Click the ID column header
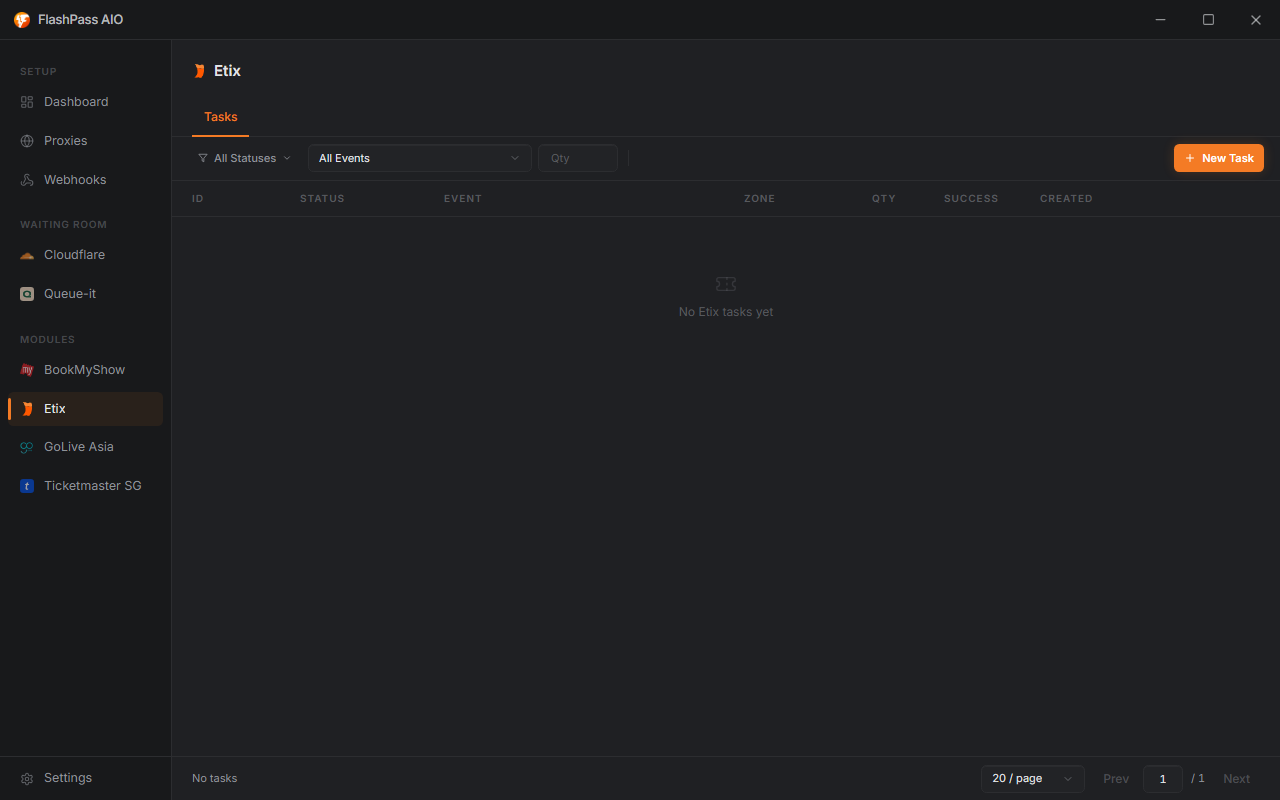Viewport: 1280px width, 800px height. pos(198,199)
